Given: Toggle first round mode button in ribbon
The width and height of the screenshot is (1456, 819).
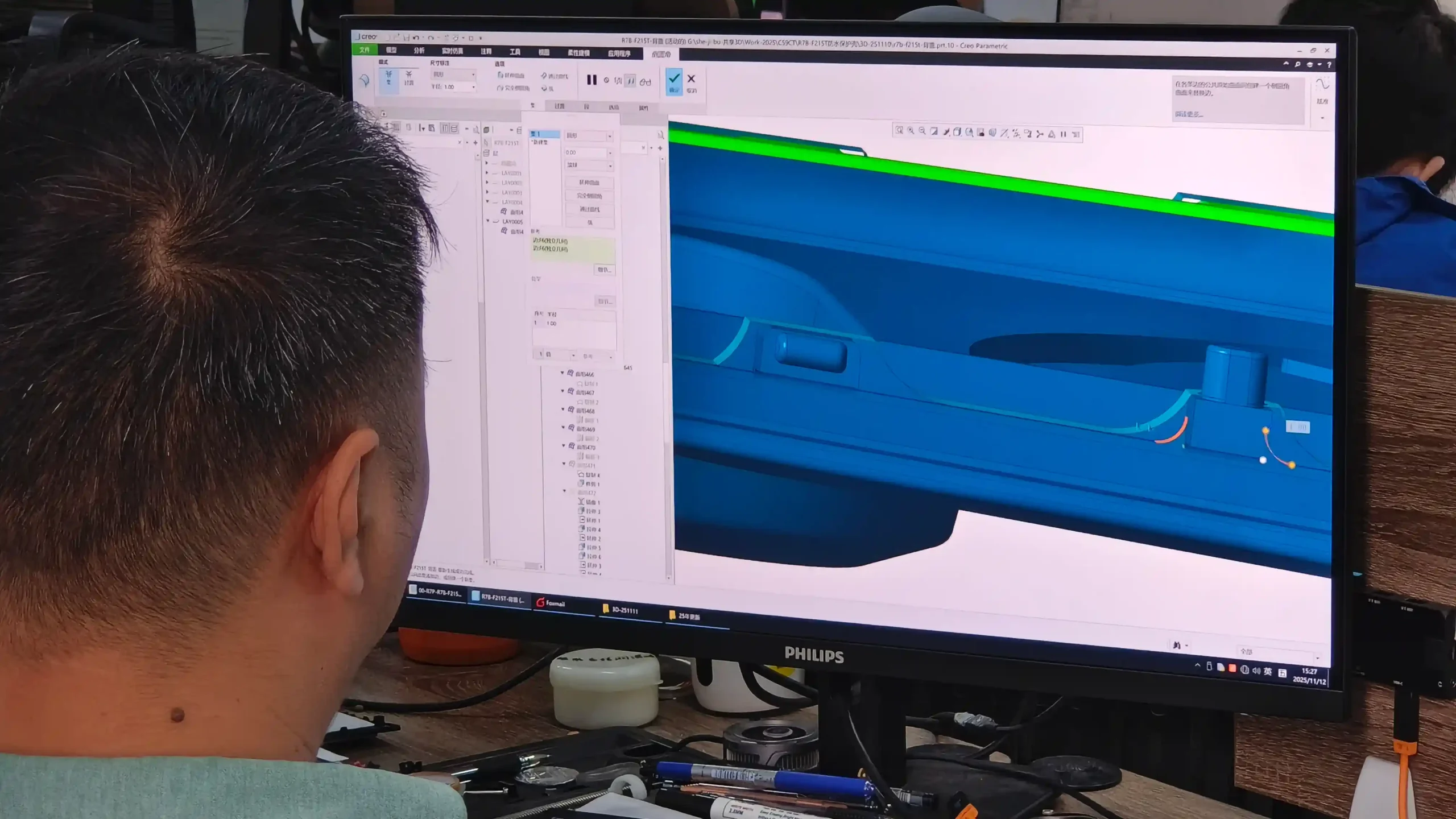Looking at the screenshot, I should tap(389, 78).
